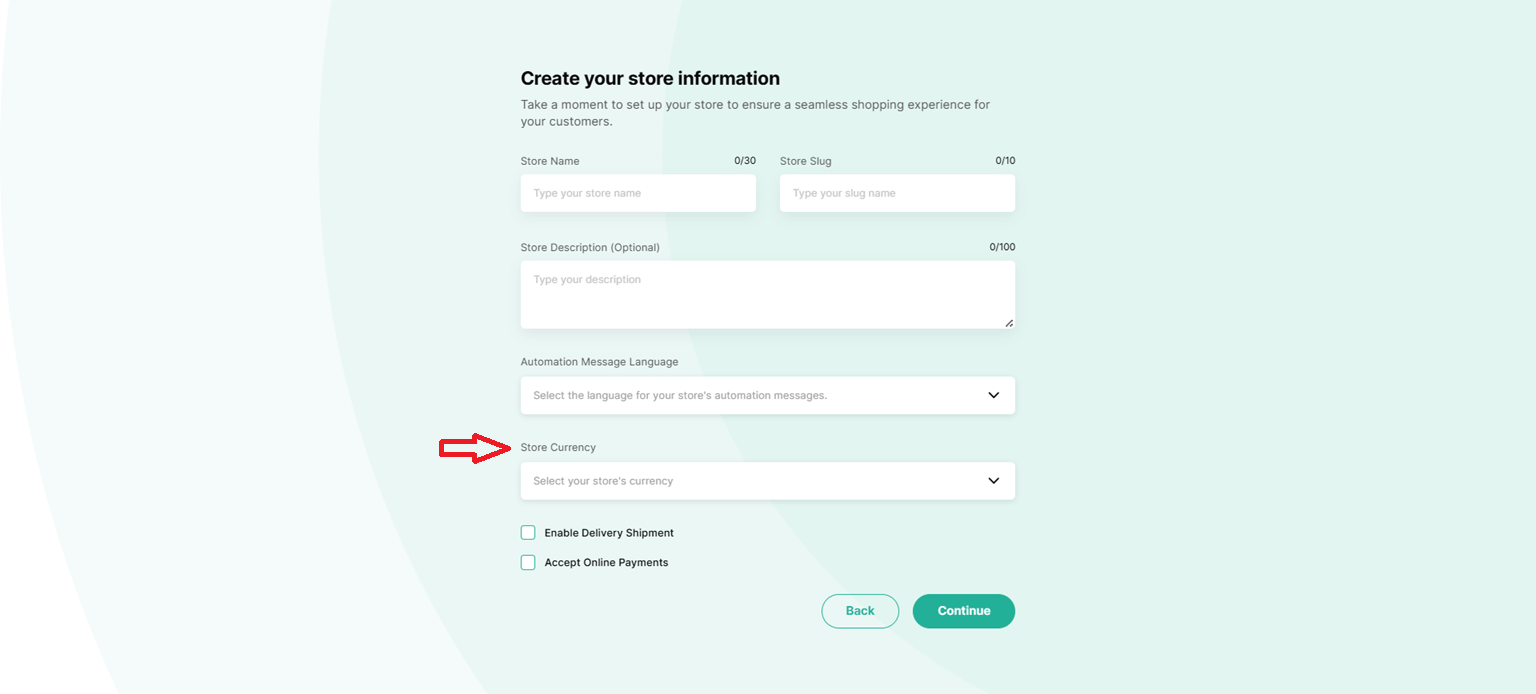Click the "Accept Online Payments" label text
Screen dimensions: 1536x694
tap(606, 563)
